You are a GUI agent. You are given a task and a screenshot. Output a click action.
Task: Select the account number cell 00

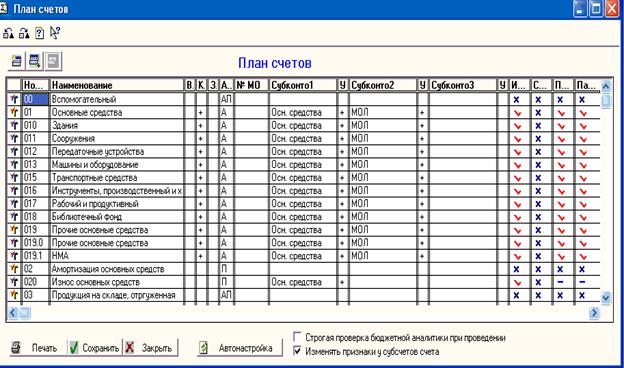(x=35, y=99)
